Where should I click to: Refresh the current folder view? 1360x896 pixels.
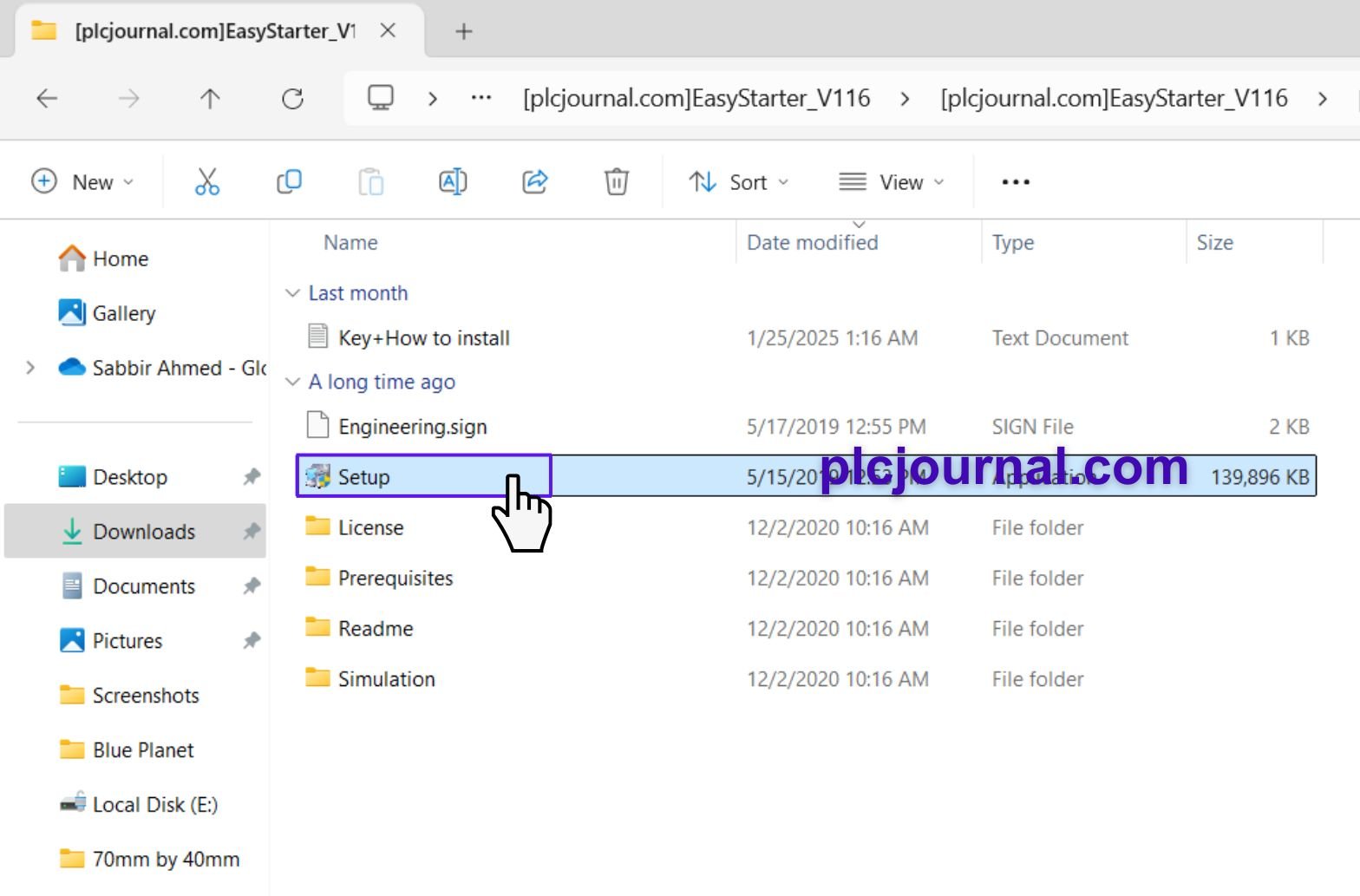(292, 99)
